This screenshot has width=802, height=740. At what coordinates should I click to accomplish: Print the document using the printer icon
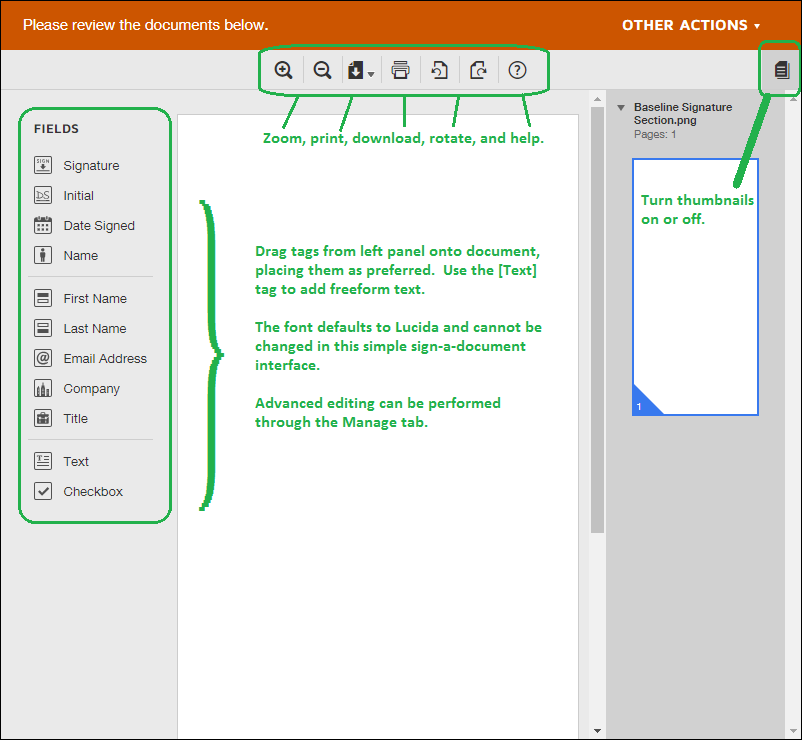tap(401, 70)
